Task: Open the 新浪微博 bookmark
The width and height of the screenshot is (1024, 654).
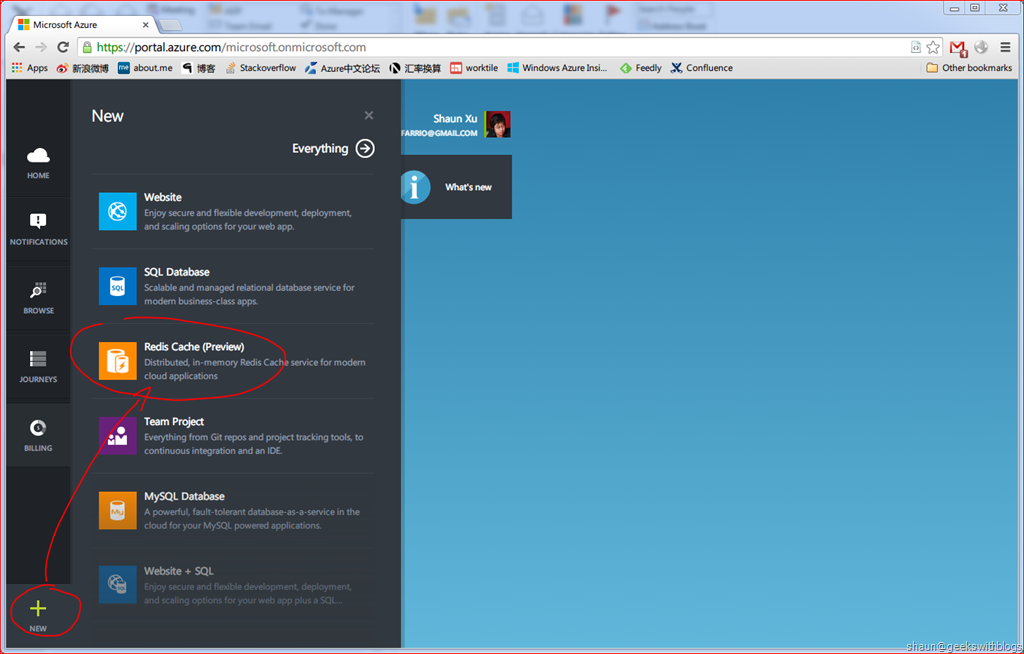Action: (83, 68)
